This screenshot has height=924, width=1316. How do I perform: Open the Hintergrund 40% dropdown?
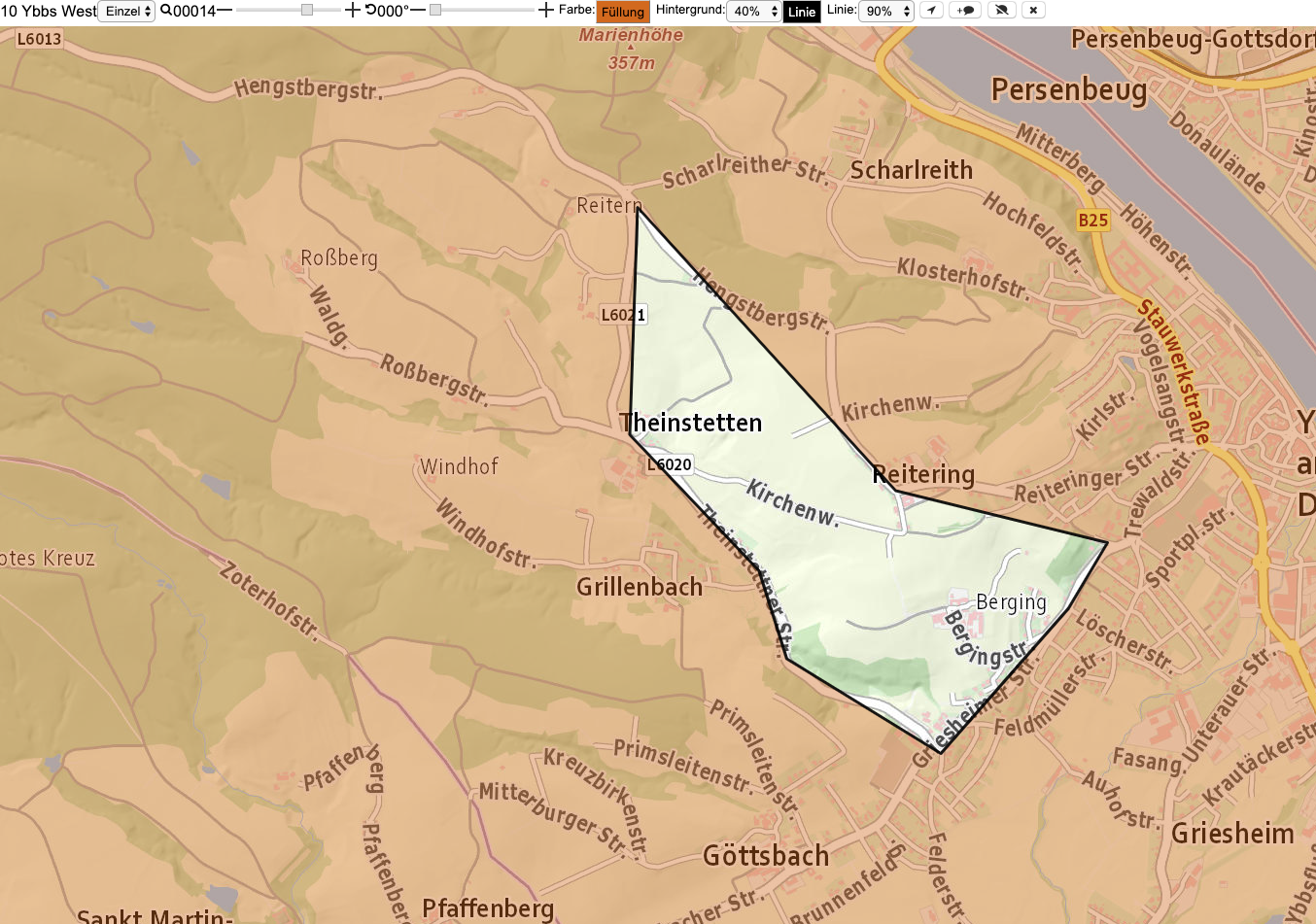point(754,12)
